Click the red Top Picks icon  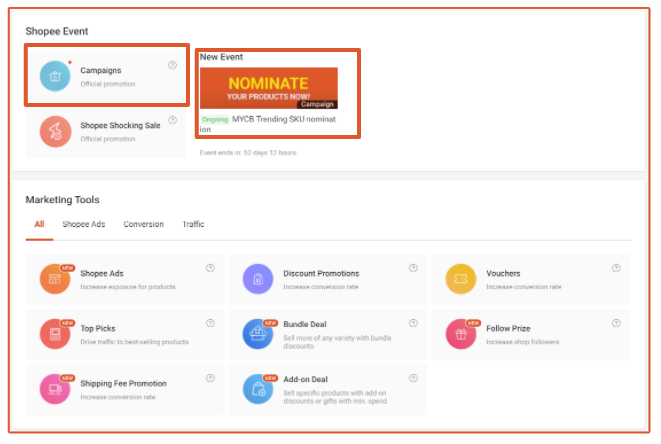(55, 334)
